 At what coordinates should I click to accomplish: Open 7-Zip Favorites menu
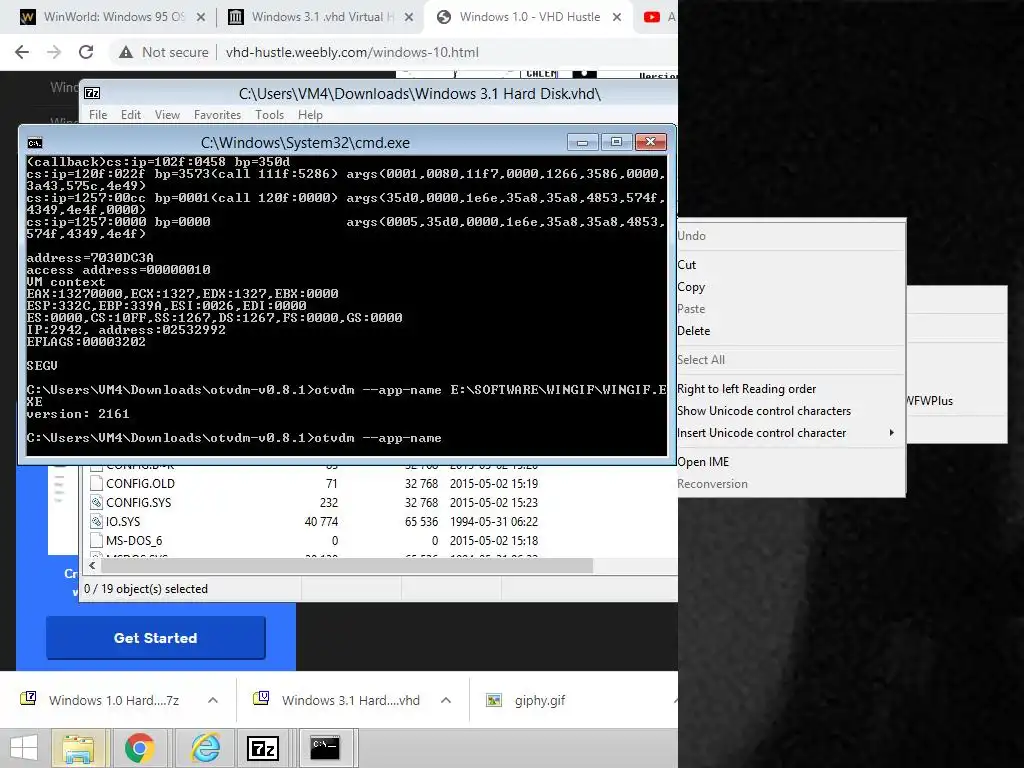[217, 115]
